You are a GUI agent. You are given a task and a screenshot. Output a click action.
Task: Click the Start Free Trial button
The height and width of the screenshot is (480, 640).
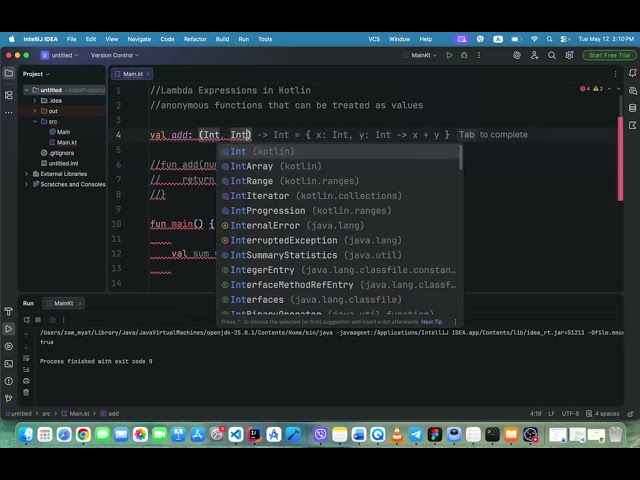pyautogui.click(x=609, y=55)
